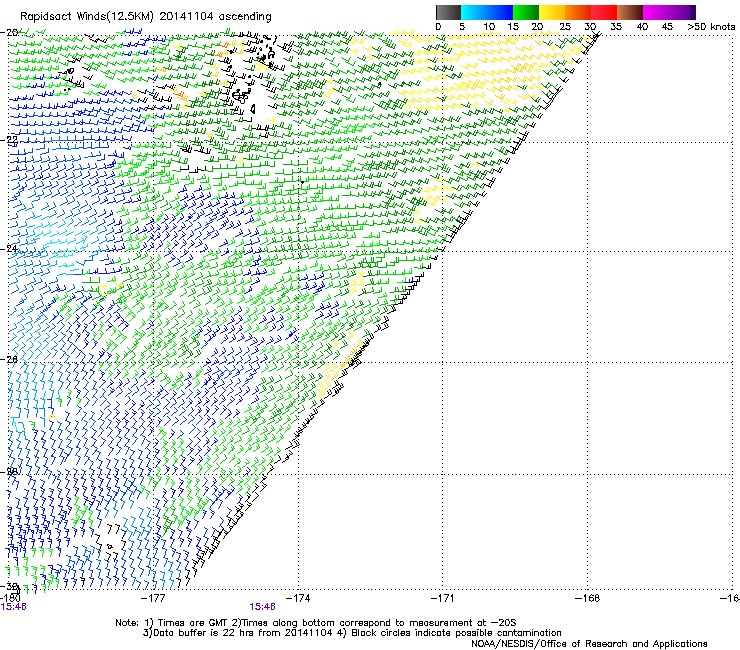Click the purple 15:46 time near -174
Viewport: 740px width, 650px height.
pyautogui.click(x=262, y=607)
